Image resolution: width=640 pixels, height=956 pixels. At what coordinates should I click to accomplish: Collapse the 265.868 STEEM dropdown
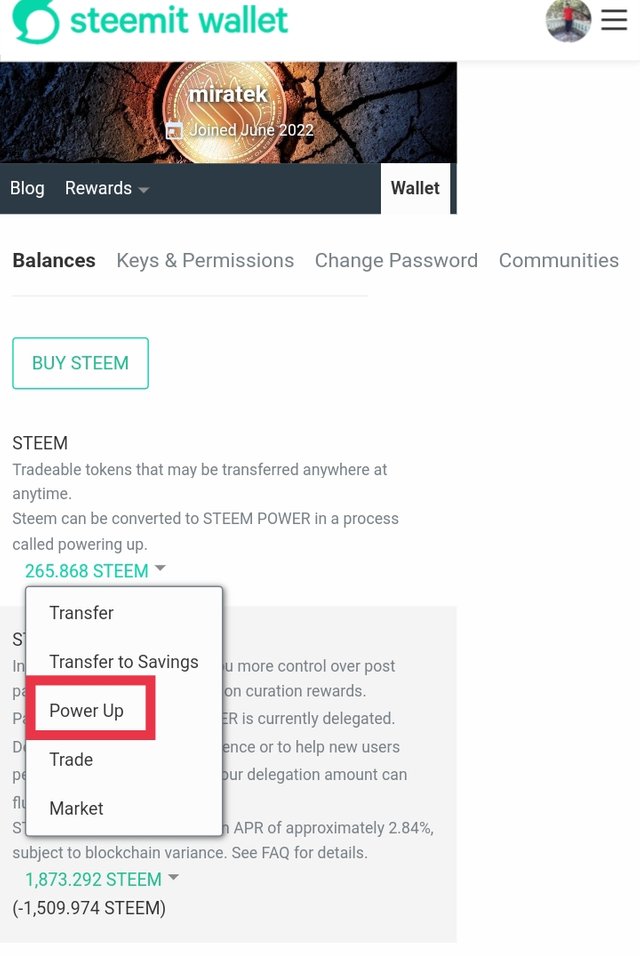tap(95, 571)
